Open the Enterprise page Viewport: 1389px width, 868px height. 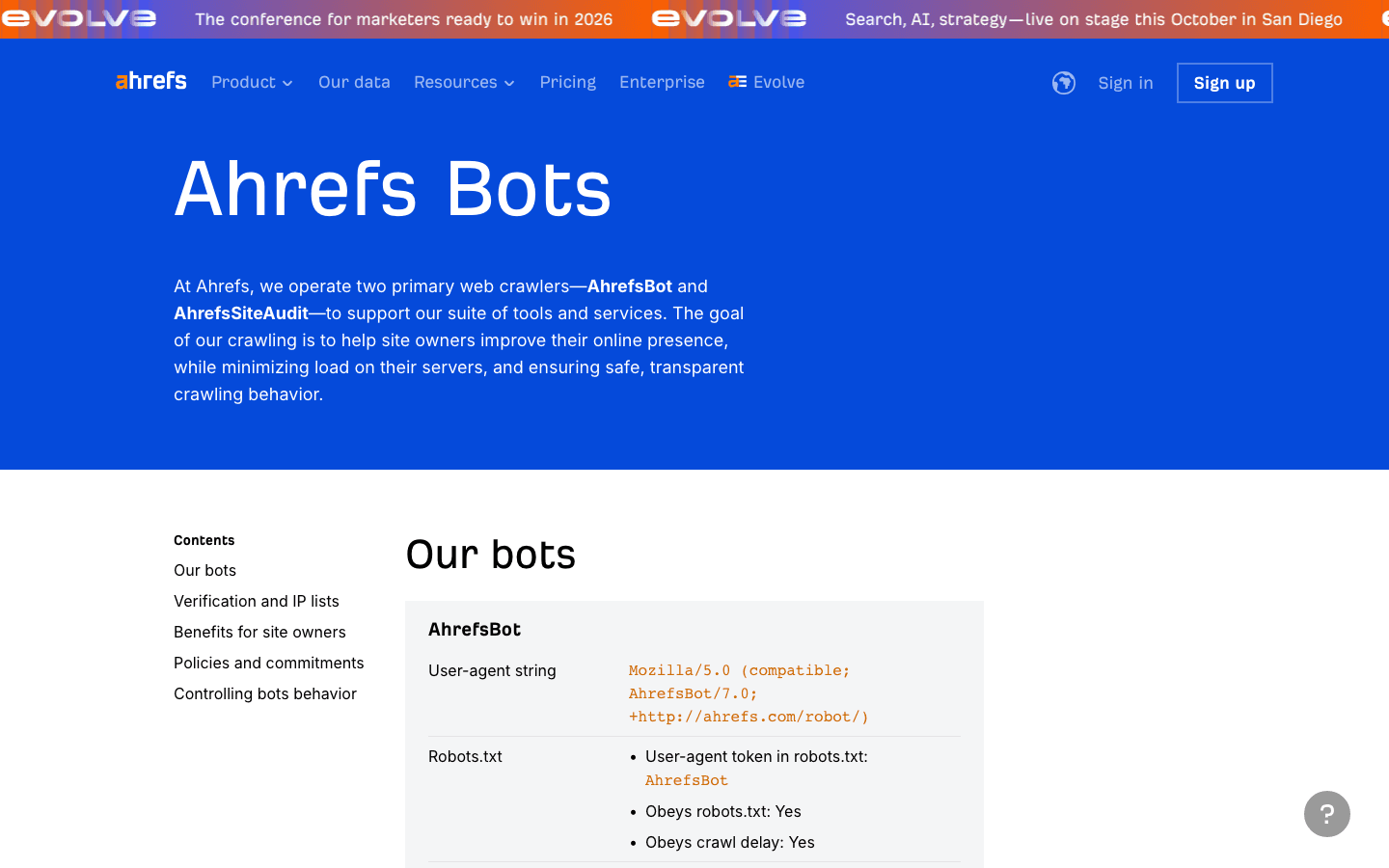[x=662, y=82]
